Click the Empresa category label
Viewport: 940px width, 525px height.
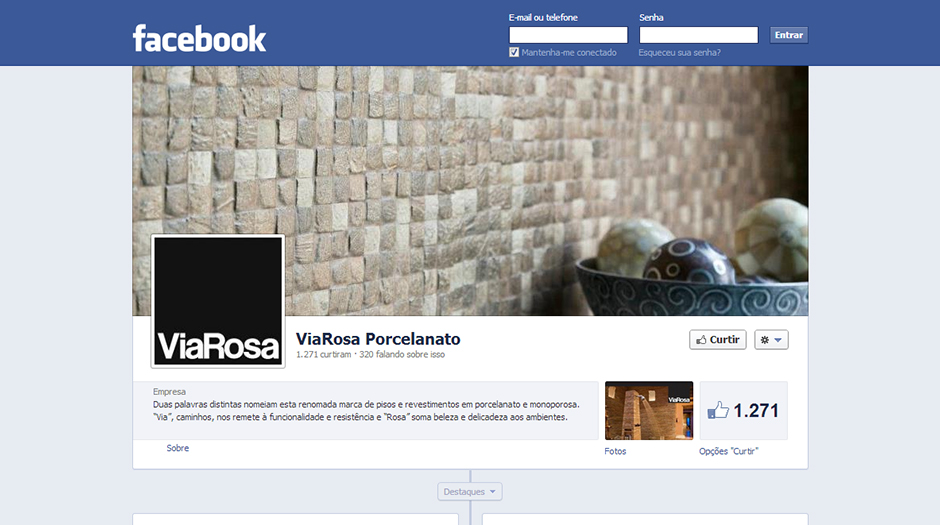(x=169, y=392)
